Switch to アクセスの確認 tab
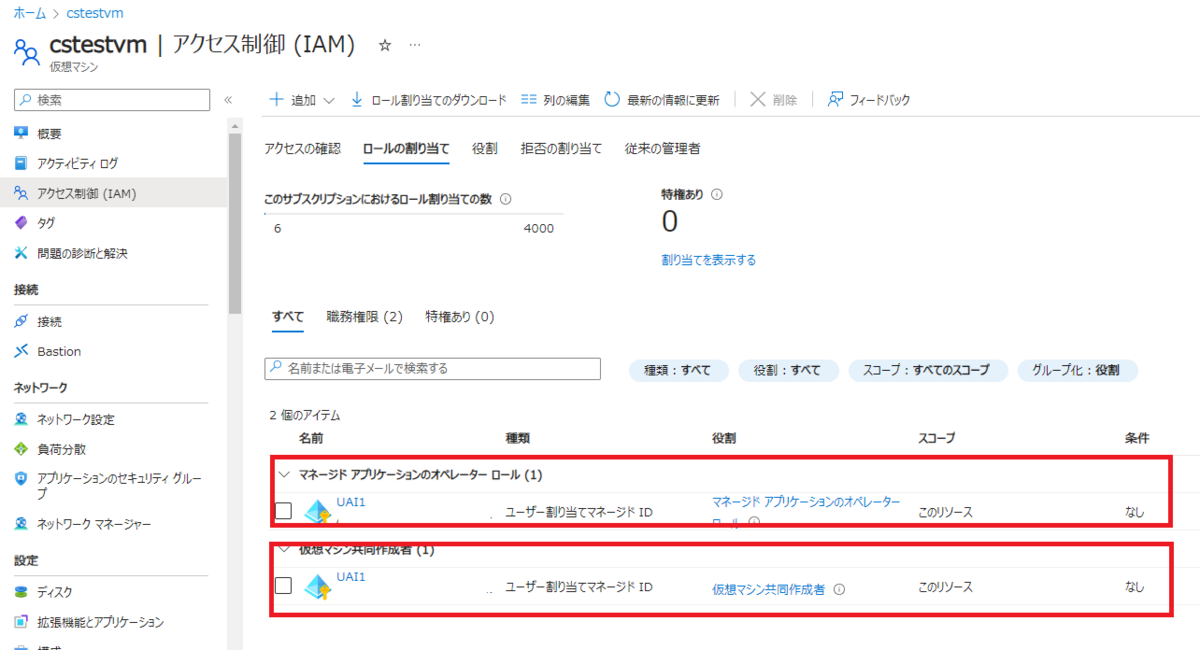Viewport: 1200px width, 650px height. coord(302,148)
